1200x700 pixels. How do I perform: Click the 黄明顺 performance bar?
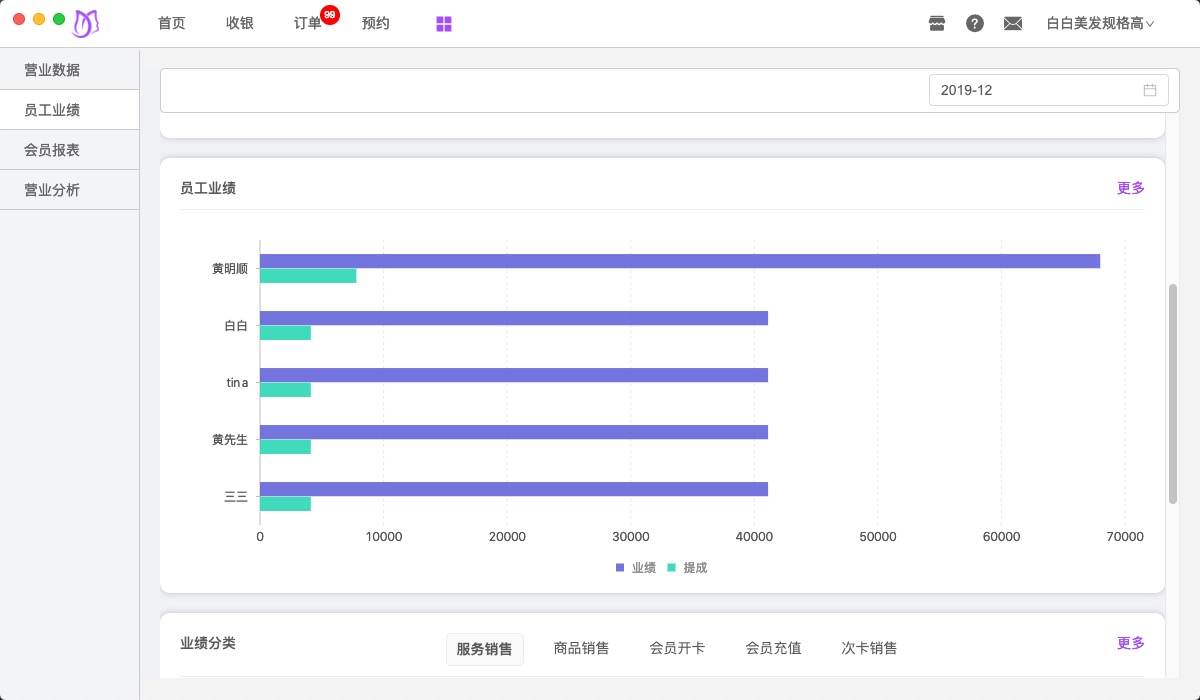[x=680, y=260]
